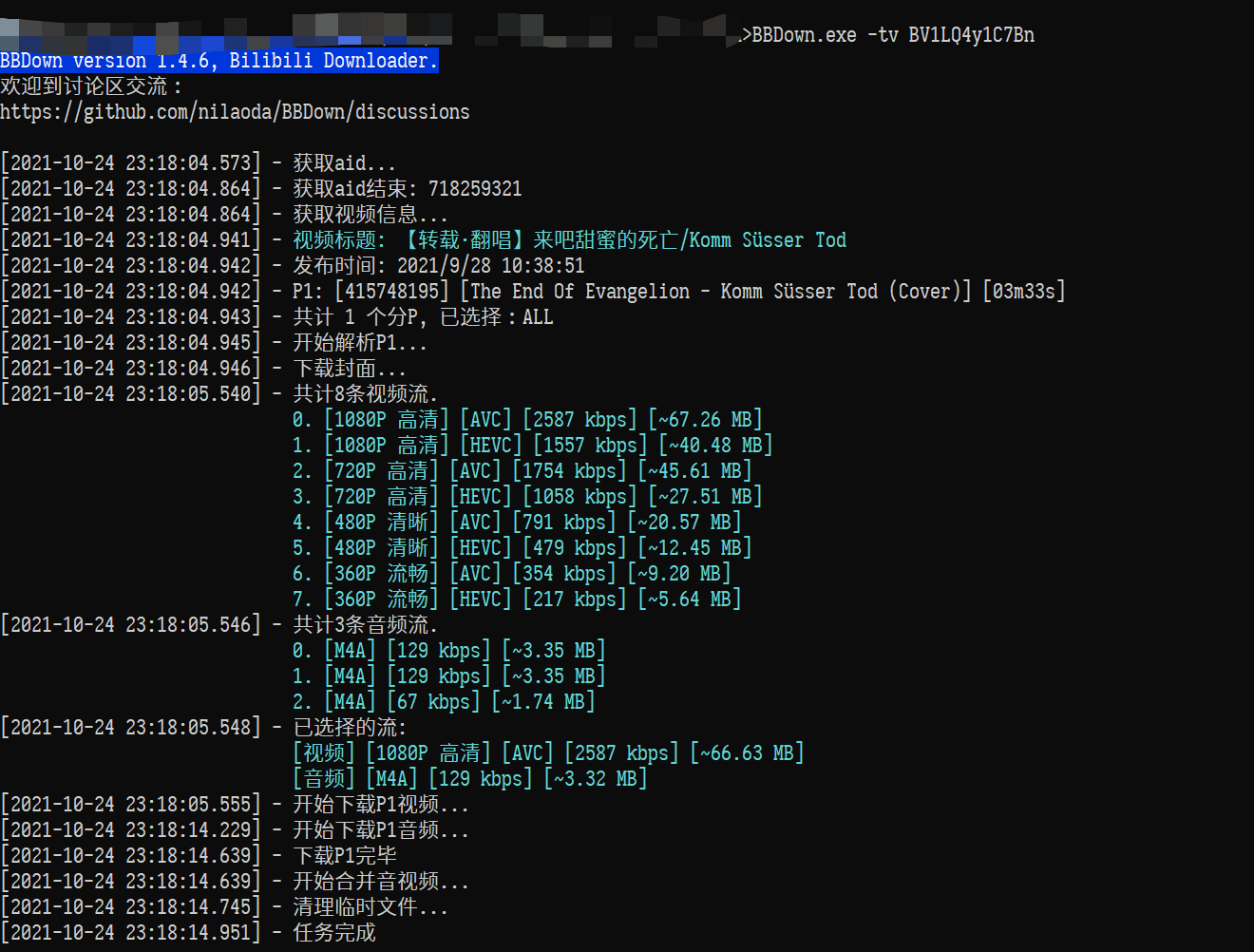Click the GitHub discussions URL
The height and width of the screenshot is (952, 1254).
pos(235,111)
